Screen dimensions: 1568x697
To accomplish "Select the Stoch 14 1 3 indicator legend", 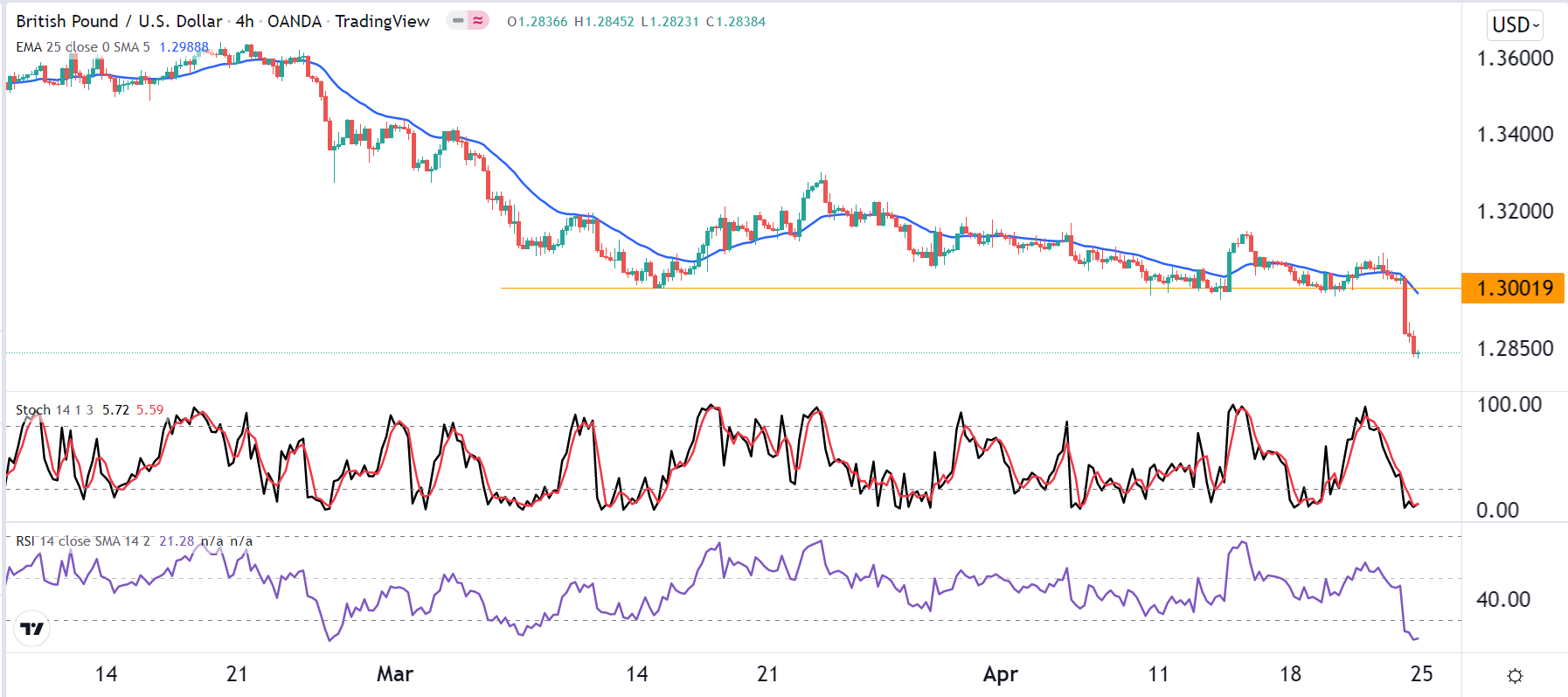I will tap(54, 409).
